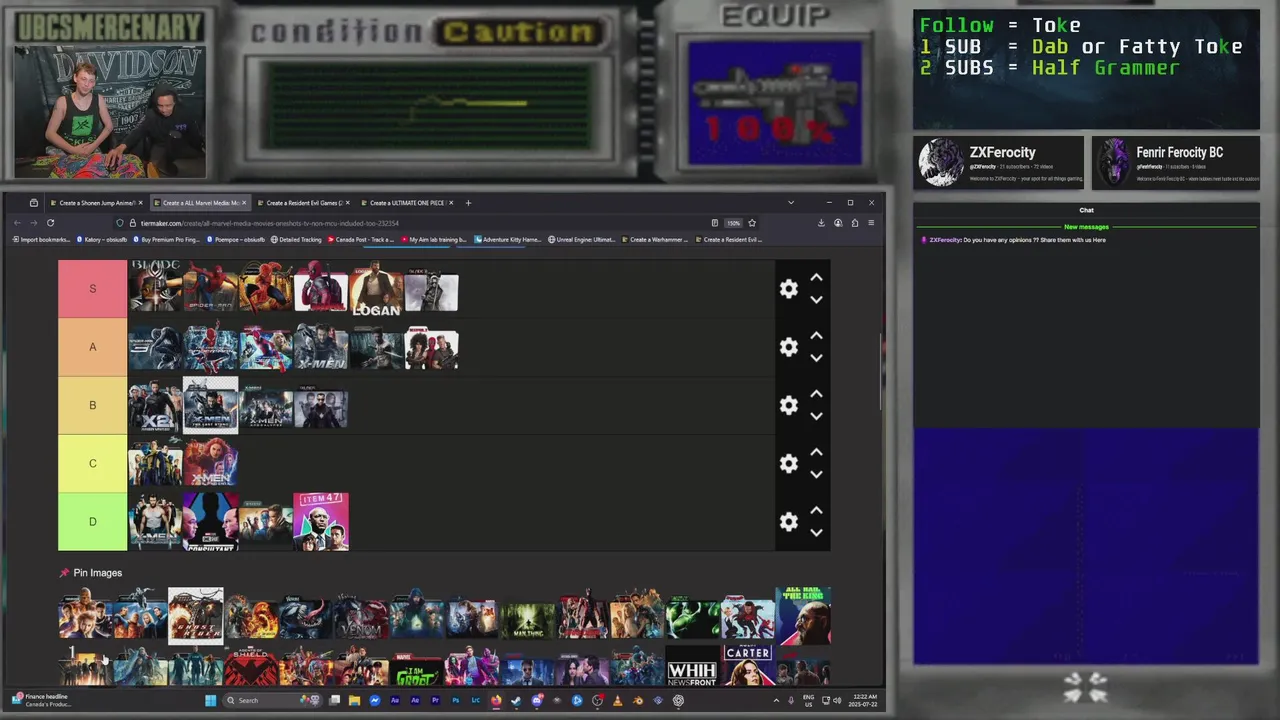
Task: Open Firefox account icon in toolbar
Action: click(838, 223)
